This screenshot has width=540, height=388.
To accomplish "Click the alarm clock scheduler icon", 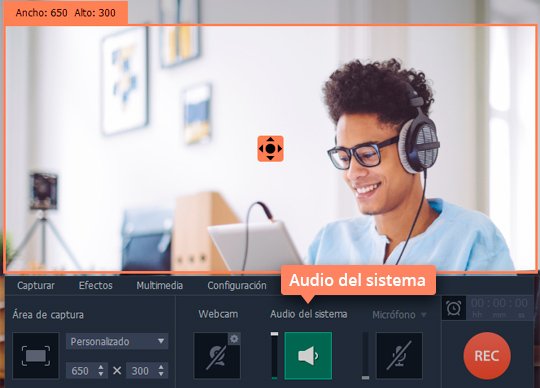I will pyautogui.click(x=454, y=308).
